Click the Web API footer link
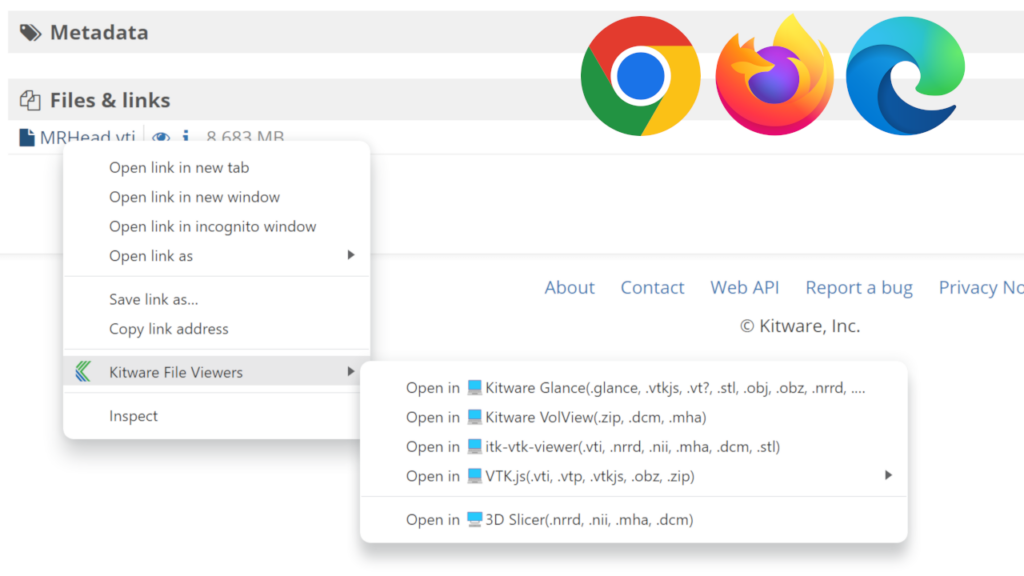Screen dimensions: 1024x576 pos(744,287)
